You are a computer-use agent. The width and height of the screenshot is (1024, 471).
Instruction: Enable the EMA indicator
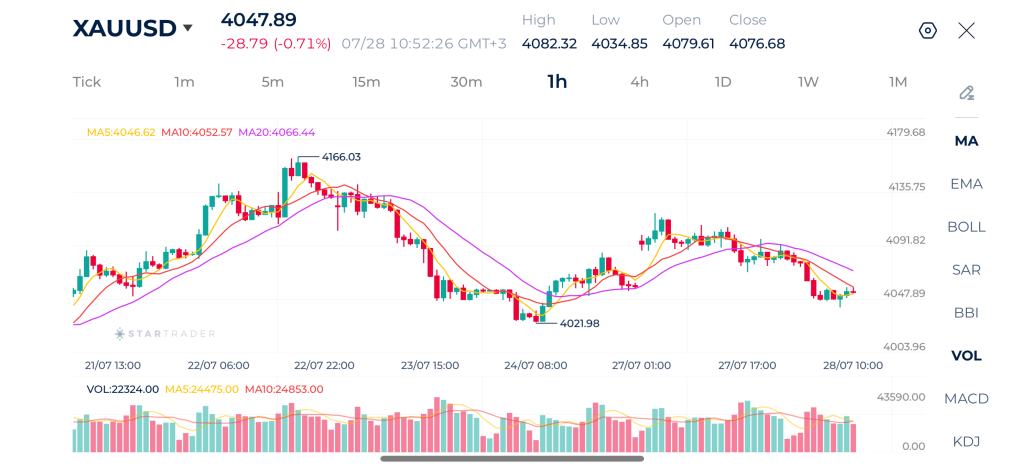coord(966,184)
